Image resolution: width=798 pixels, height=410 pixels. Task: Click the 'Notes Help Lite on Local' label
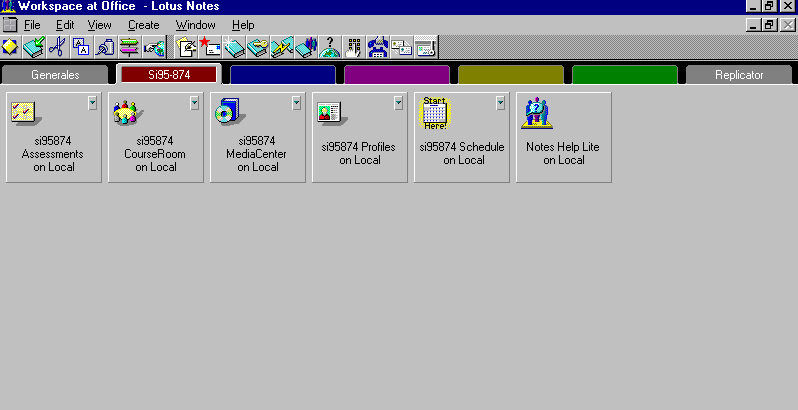pyautogui.click(x=563, y=153)
